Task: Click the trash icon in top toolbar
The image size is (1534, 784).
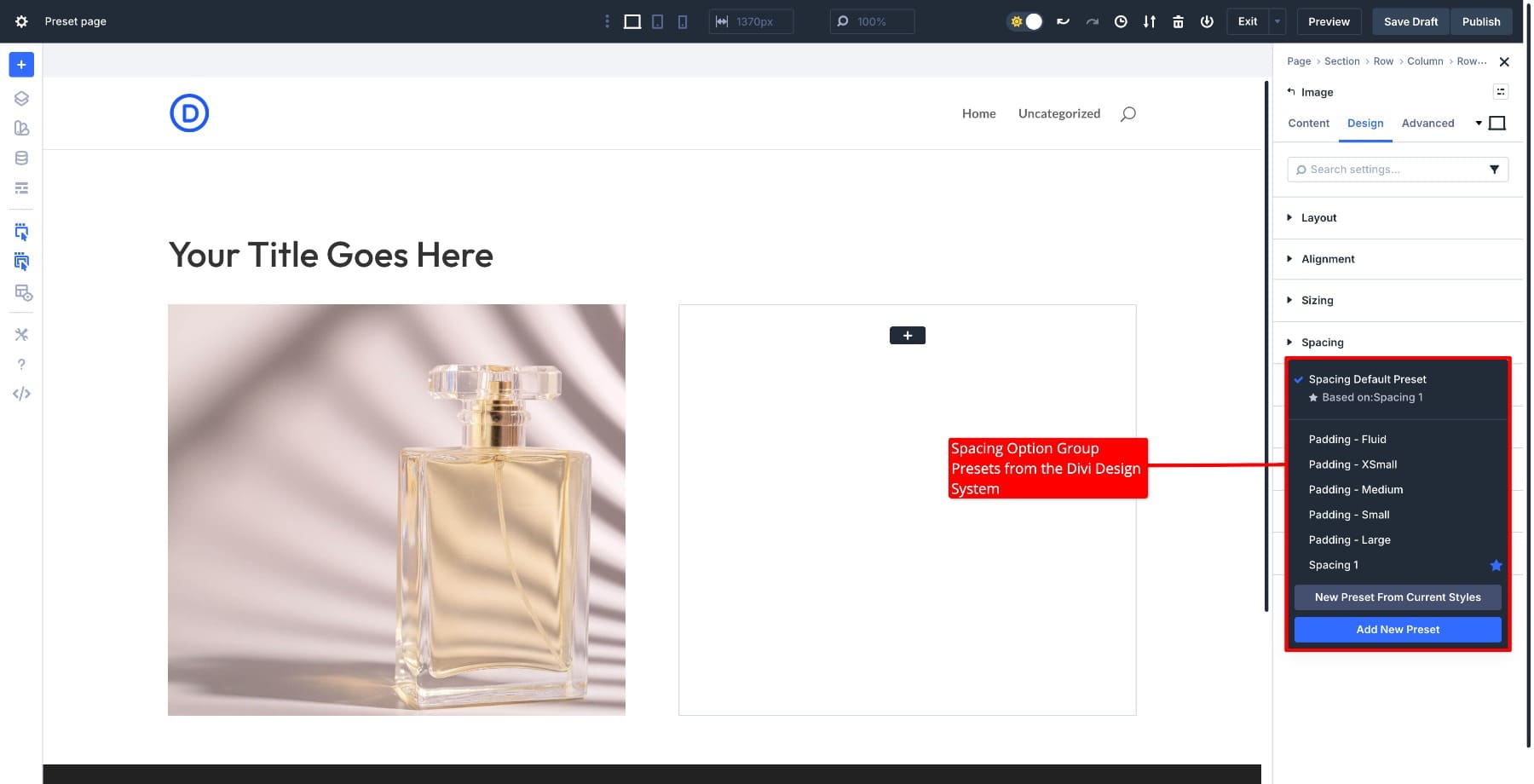Action: [x=1178, y=21]
